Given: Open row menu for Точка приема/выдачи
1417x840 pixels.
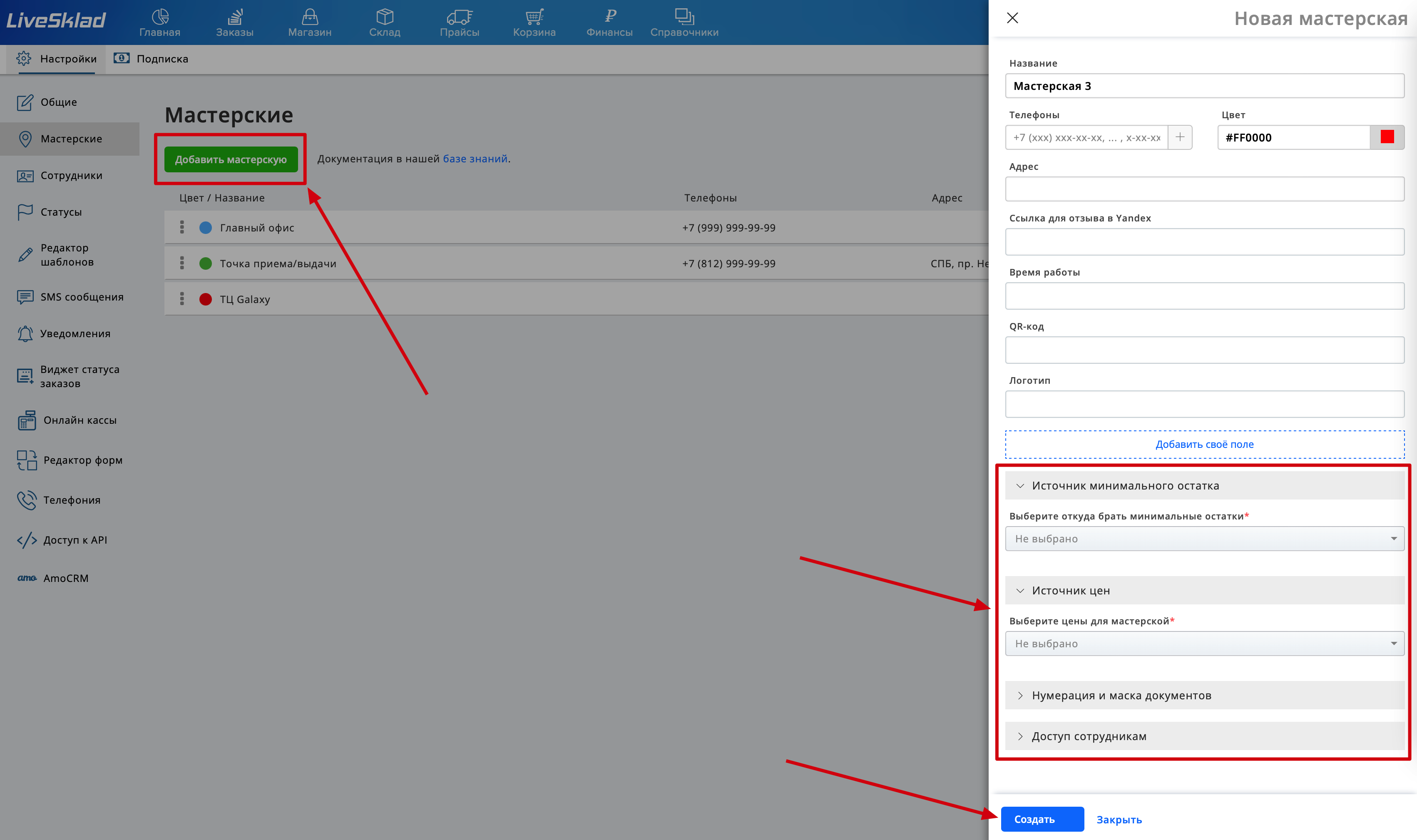Looking at the screenshot, I should tap(181, 263).
